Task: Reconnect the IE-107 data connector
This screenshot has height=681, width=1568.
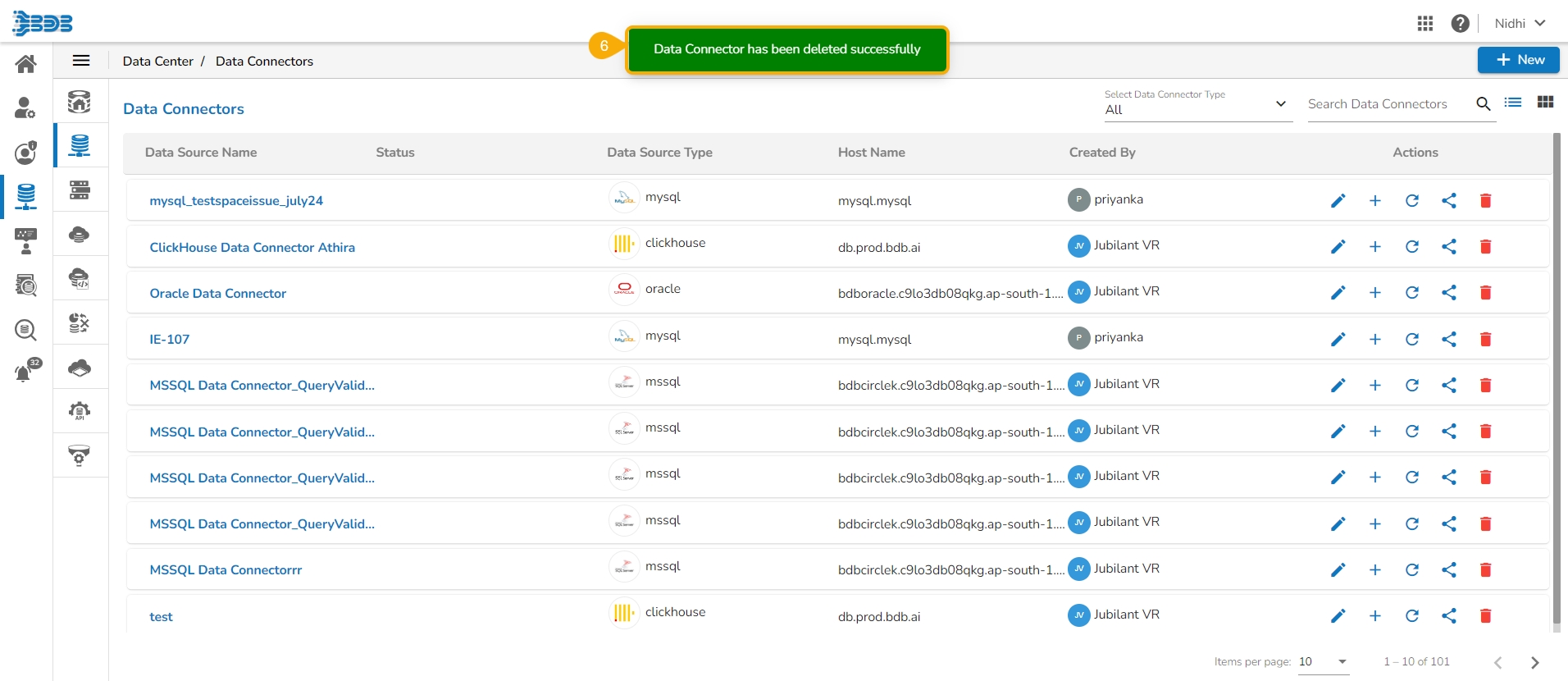Action: [x=1411, y=339]
